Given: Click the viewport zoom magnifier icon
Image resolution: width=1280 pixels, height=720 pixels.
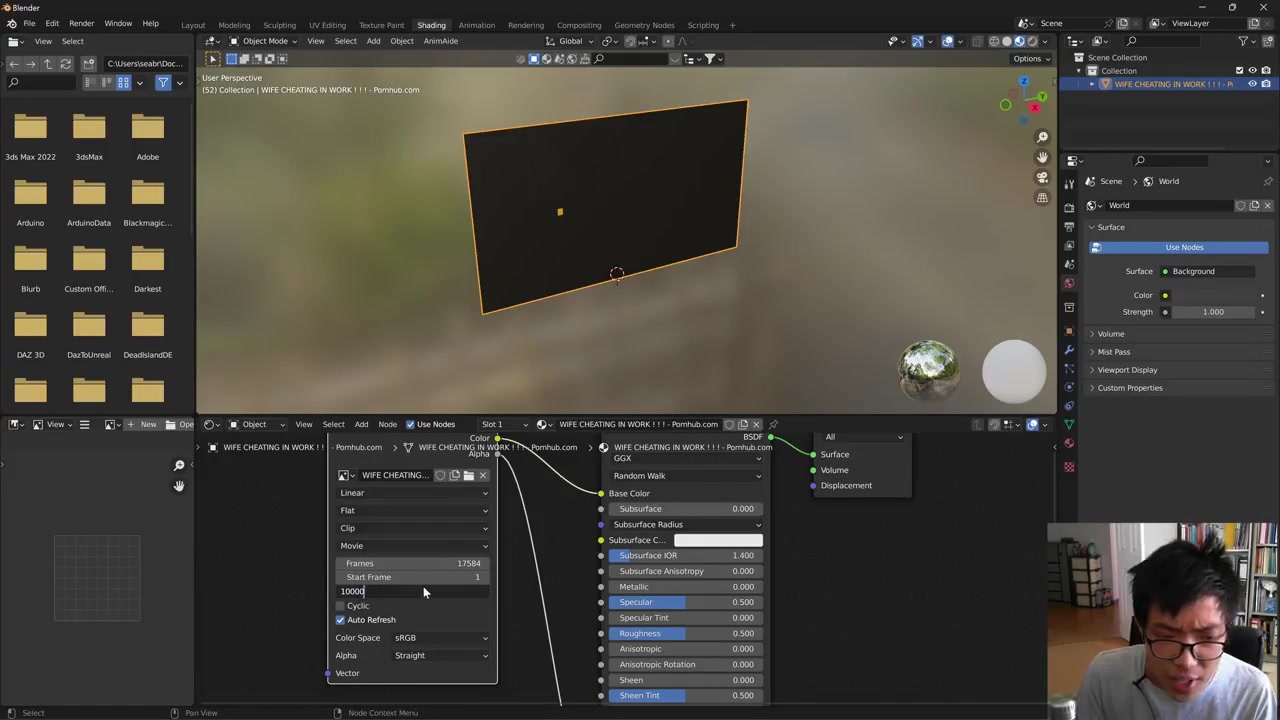Looking at the screenshot, I should [1042, 137].
